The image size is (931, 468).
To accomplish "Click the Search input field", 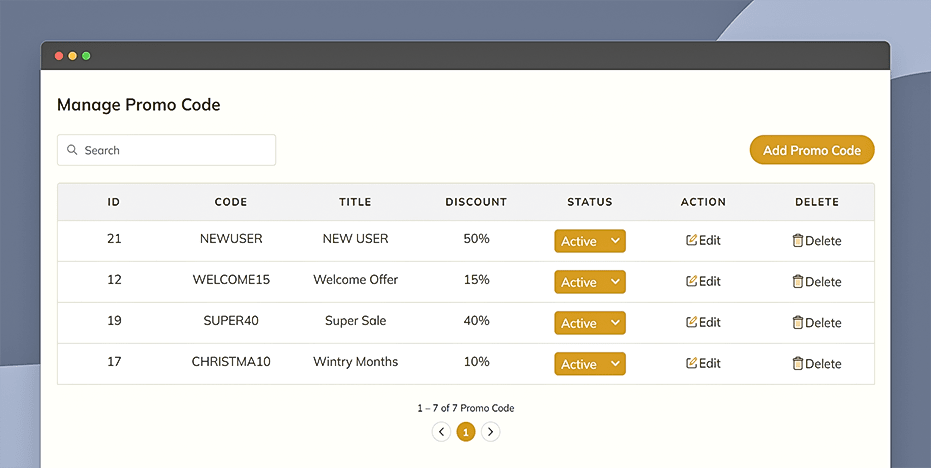I will click(x=166, y=150).
